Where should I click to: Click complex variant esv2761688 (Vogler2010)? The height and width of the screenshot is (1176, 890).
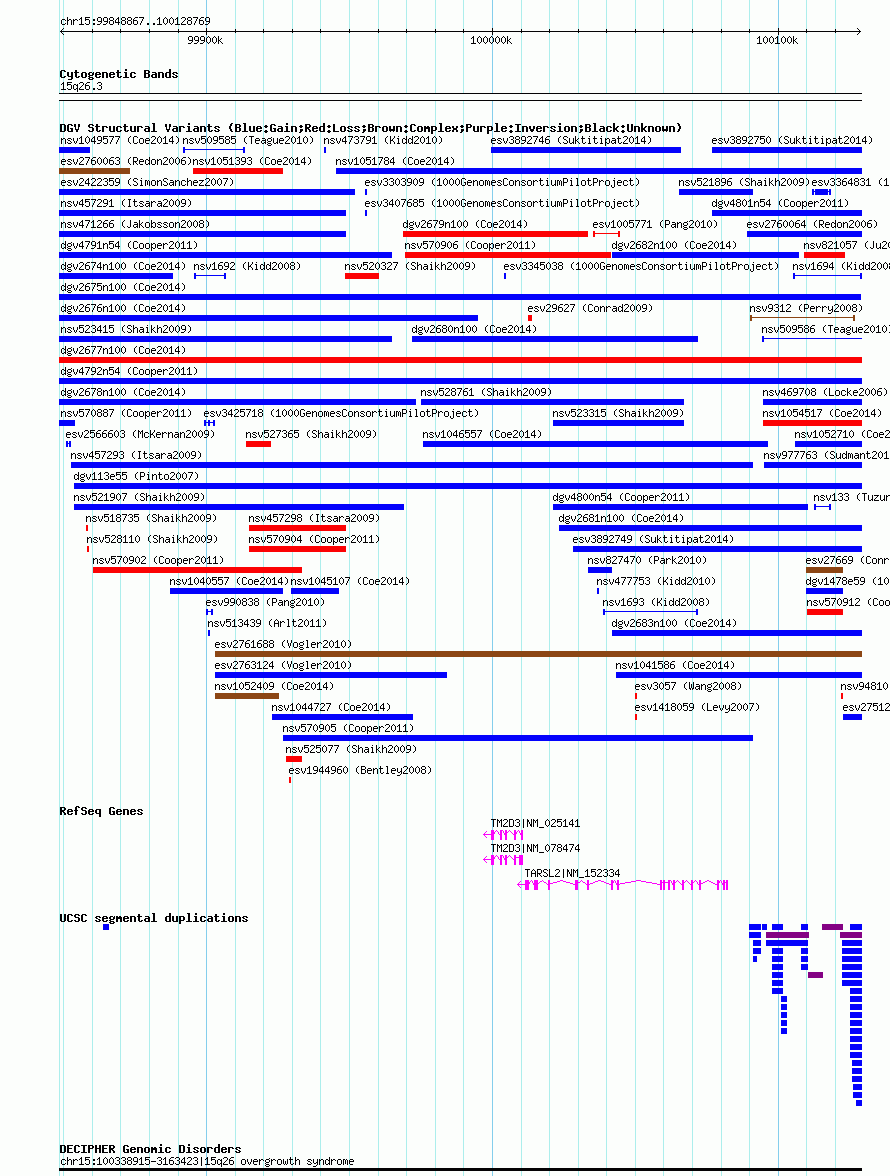click(538, 654)
